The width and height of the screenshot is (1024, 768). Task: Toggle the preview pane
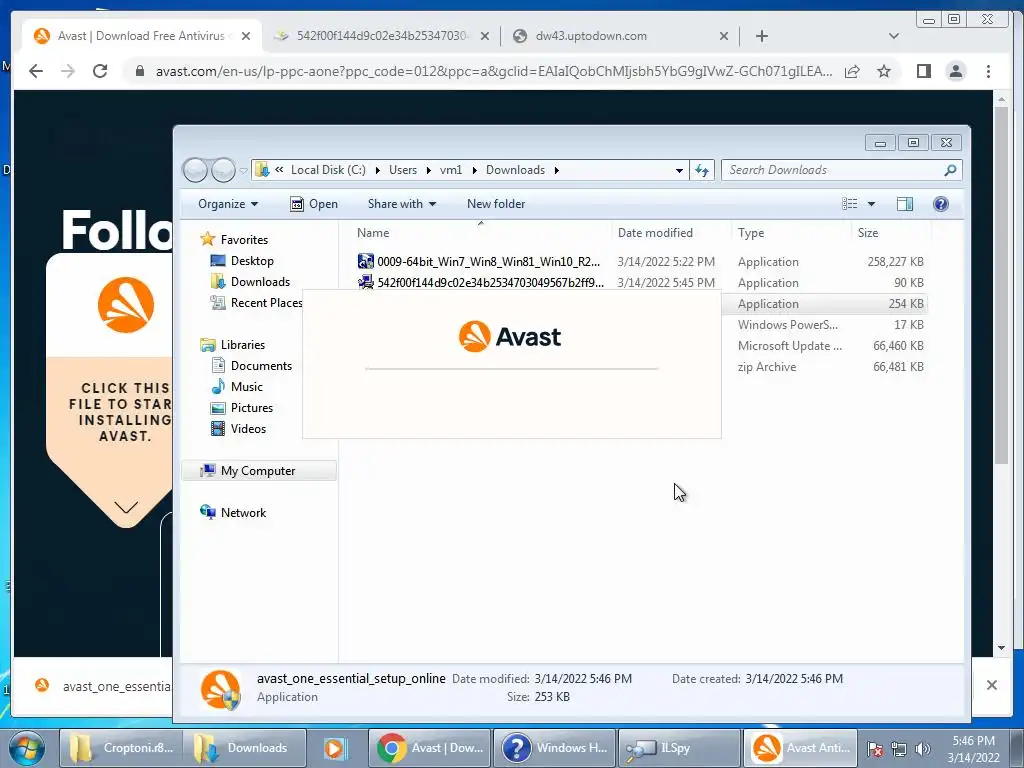click(904, 204)
